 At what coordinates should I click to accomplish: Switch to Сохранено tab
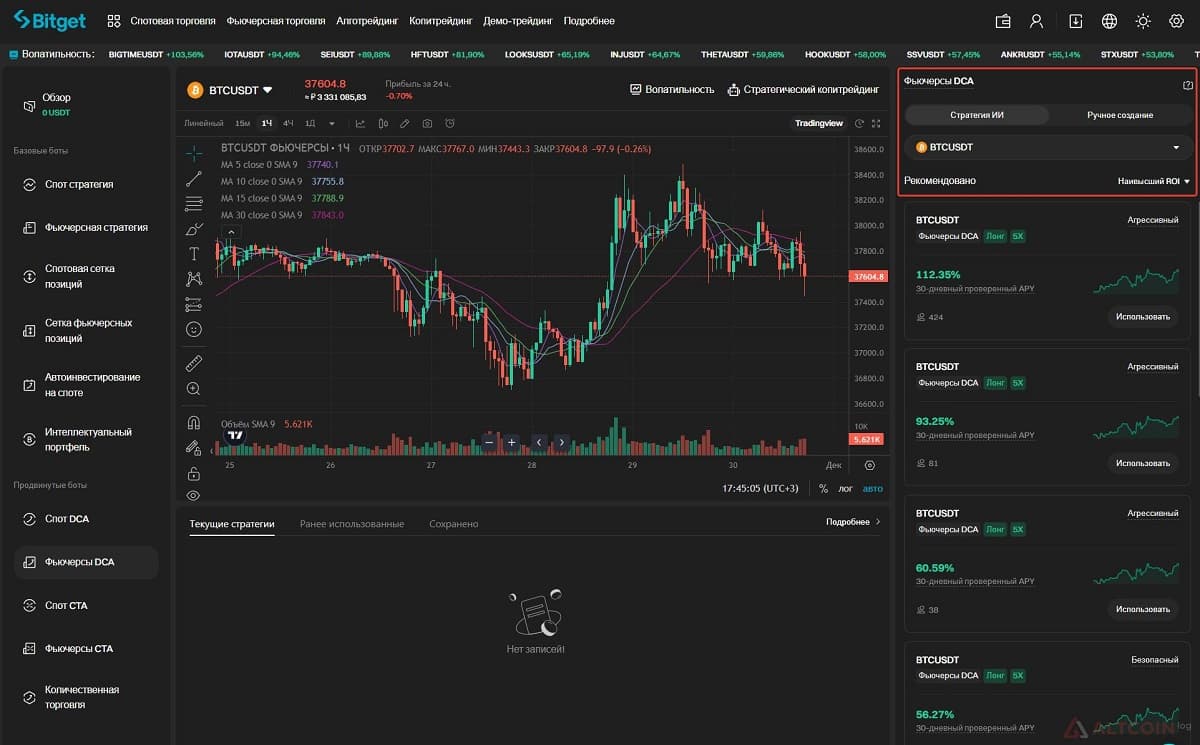[x=454, y=524]
